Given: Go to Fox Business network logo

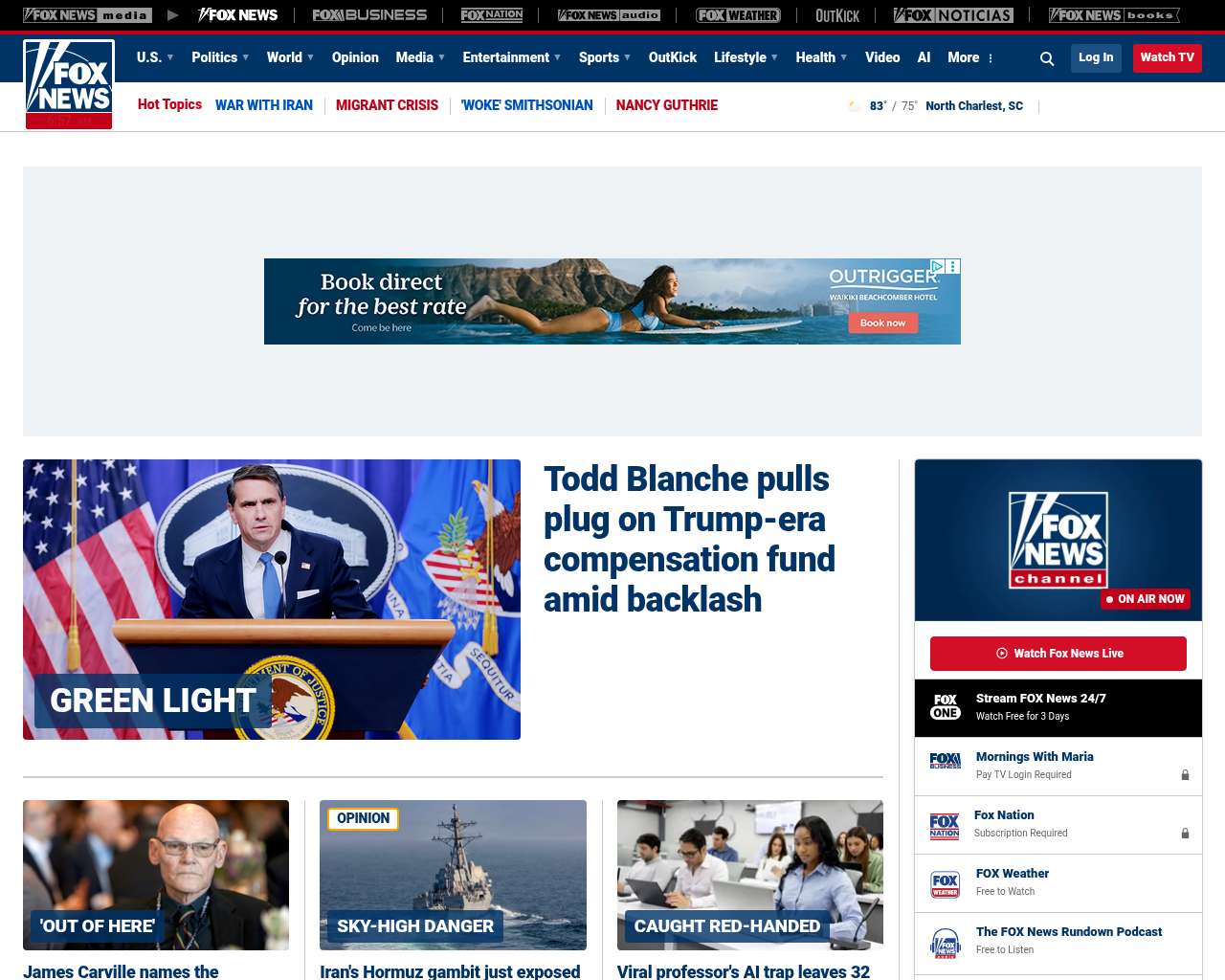Looking at the screenshot, I should pyautogui.click(x=369, y=15).
